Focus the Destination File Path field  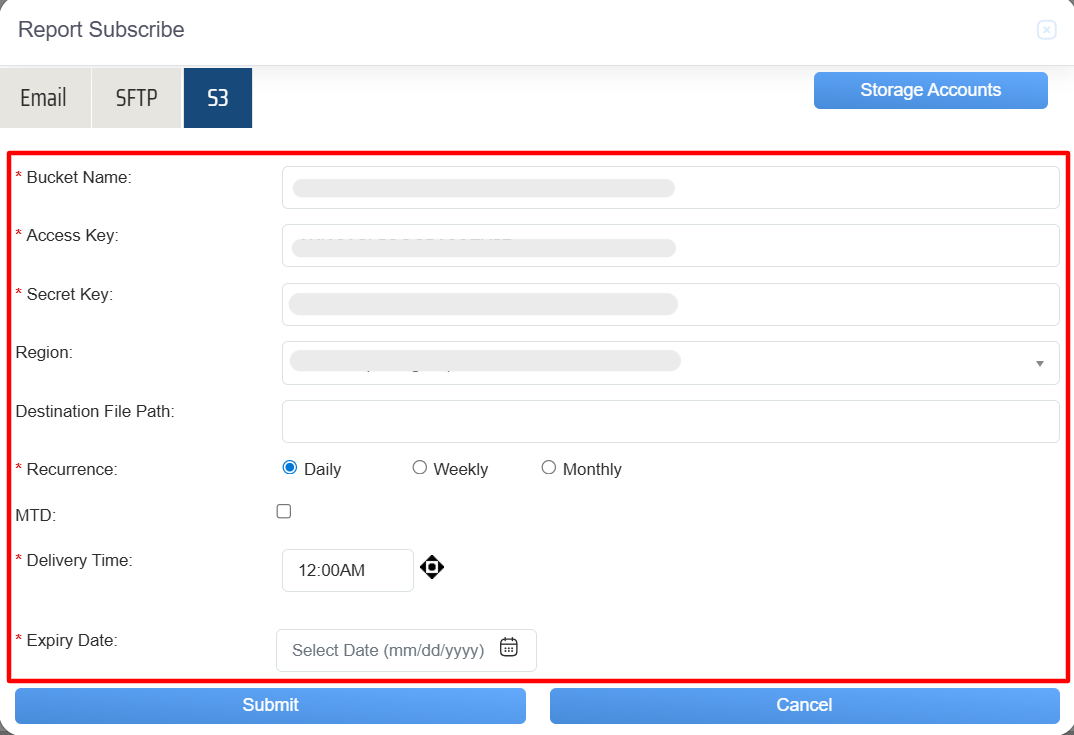tap(670, 422)
